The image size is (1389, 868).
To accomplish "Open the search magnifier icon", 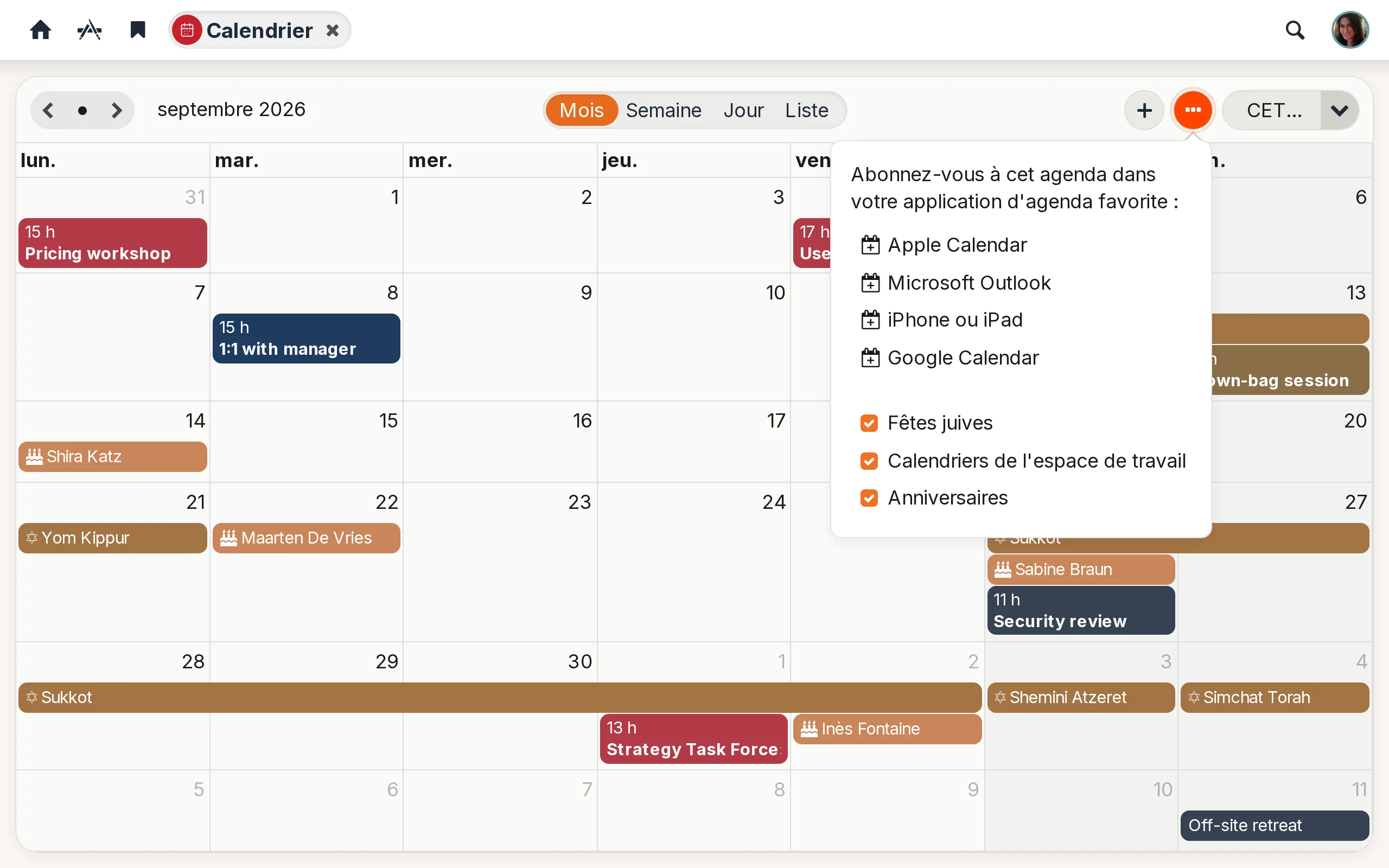I will point(1295,30).
